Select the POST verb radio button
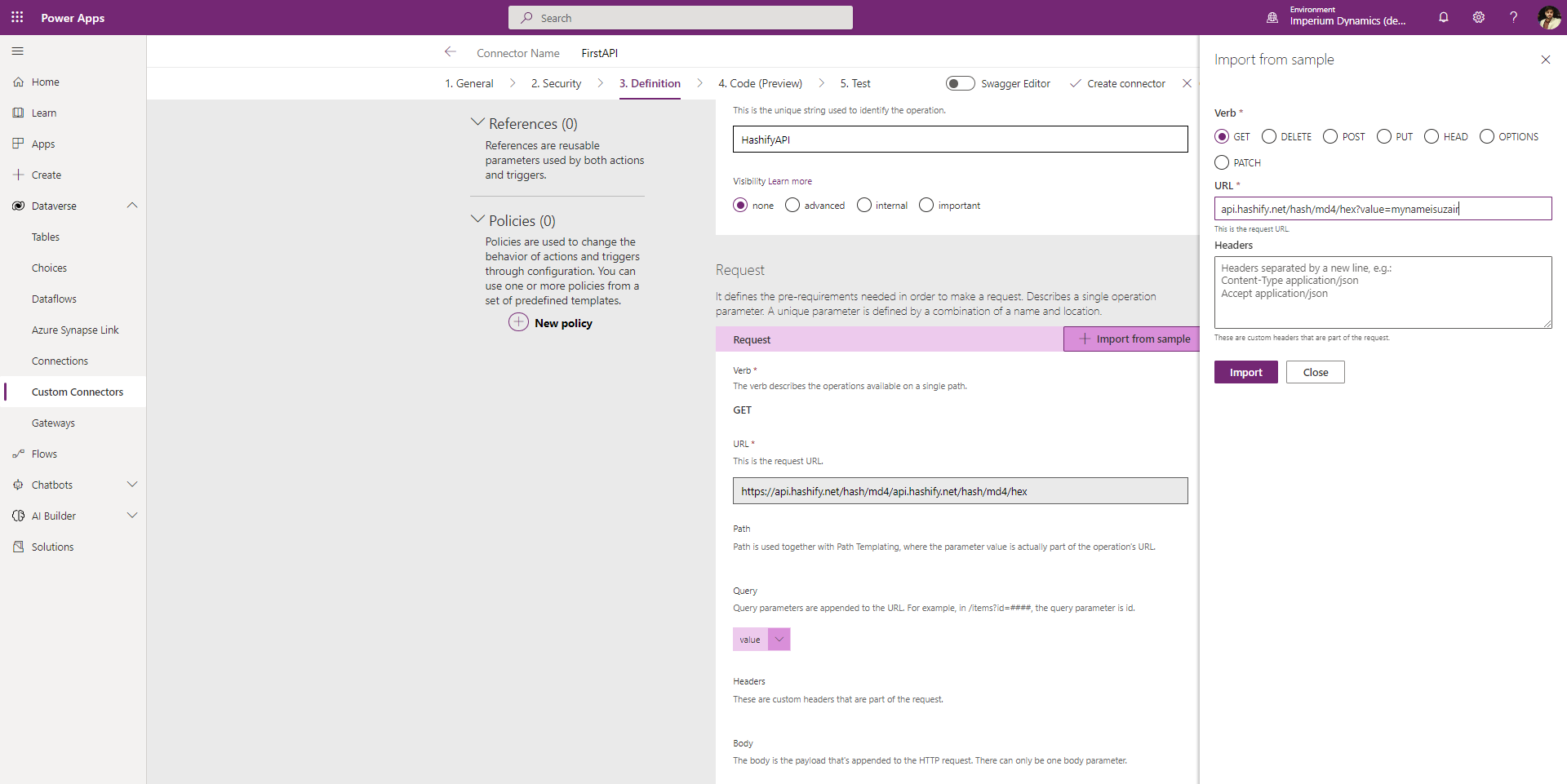The image size is (1567, 784). pos(1330,137)
